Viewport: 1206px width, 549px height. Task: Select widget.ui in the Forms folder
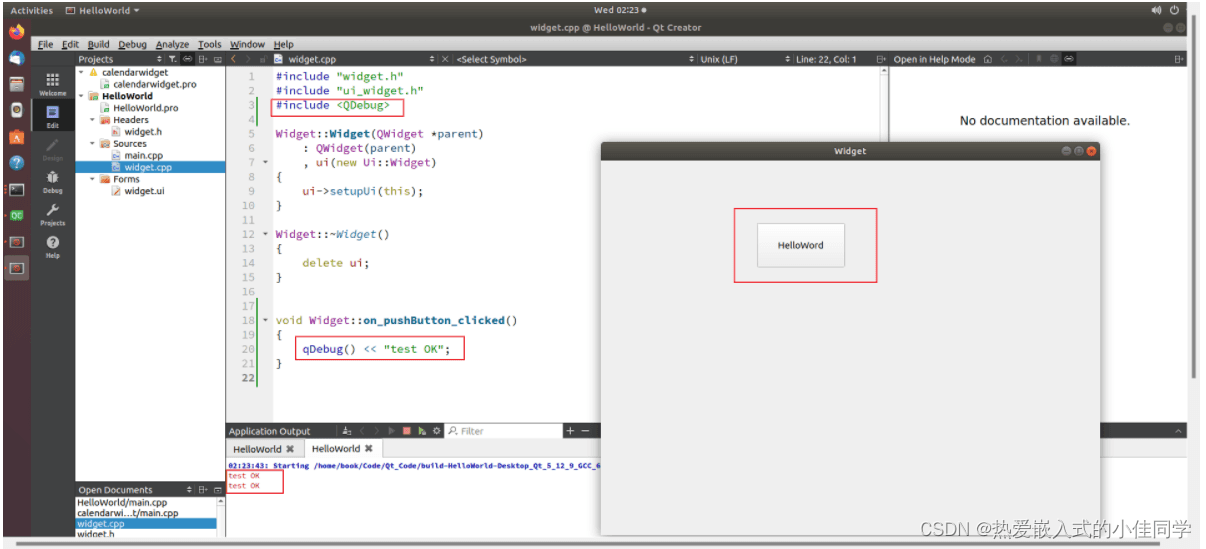coord(143,191)
